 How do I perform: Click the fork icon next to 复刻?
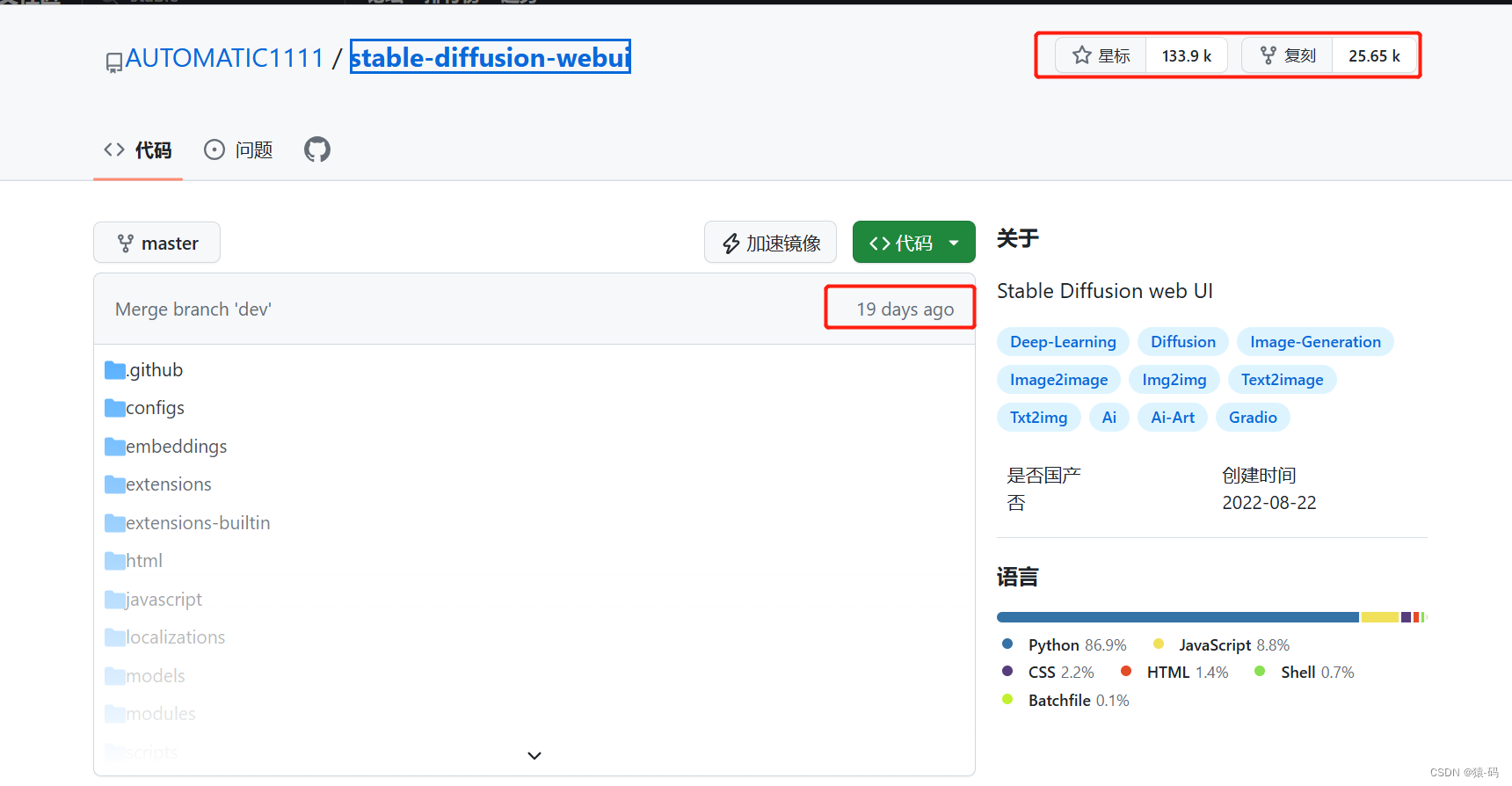point(1268,55)
